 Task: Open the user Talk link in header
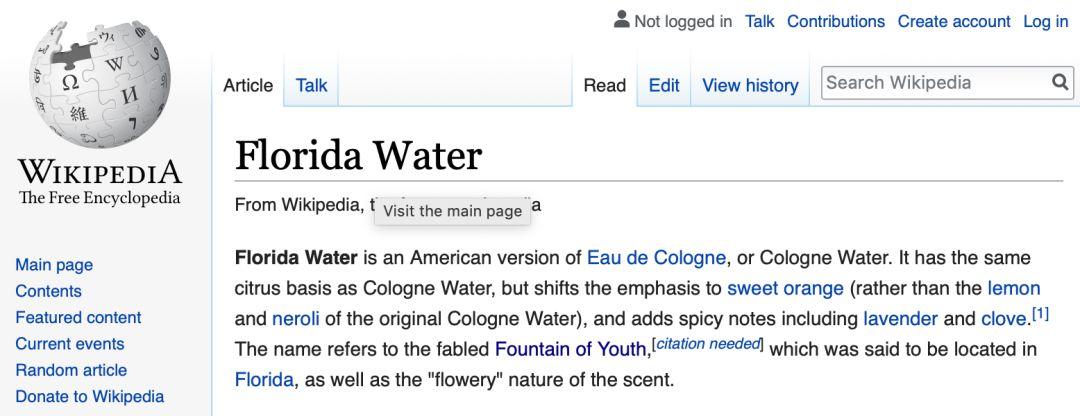(x=760, y=21)
